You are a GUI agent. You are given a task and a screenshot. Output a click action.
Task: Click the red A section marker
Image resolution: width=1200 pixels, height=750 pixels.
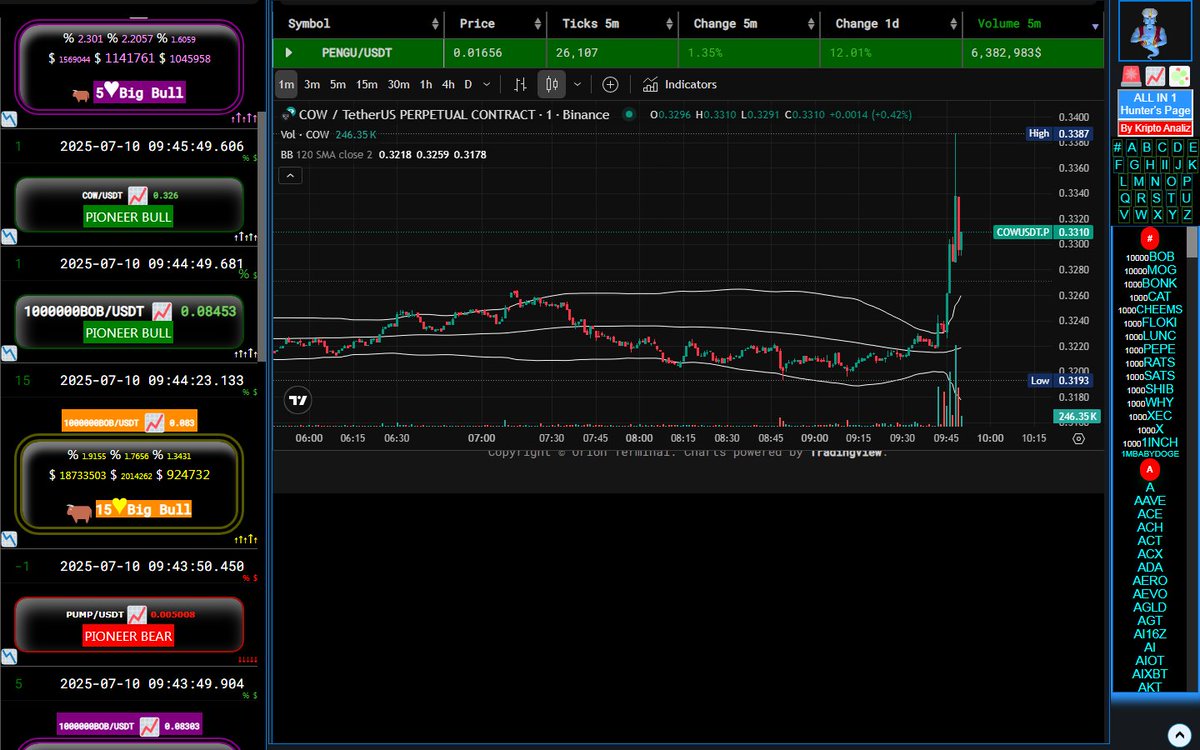(1150, 469)
